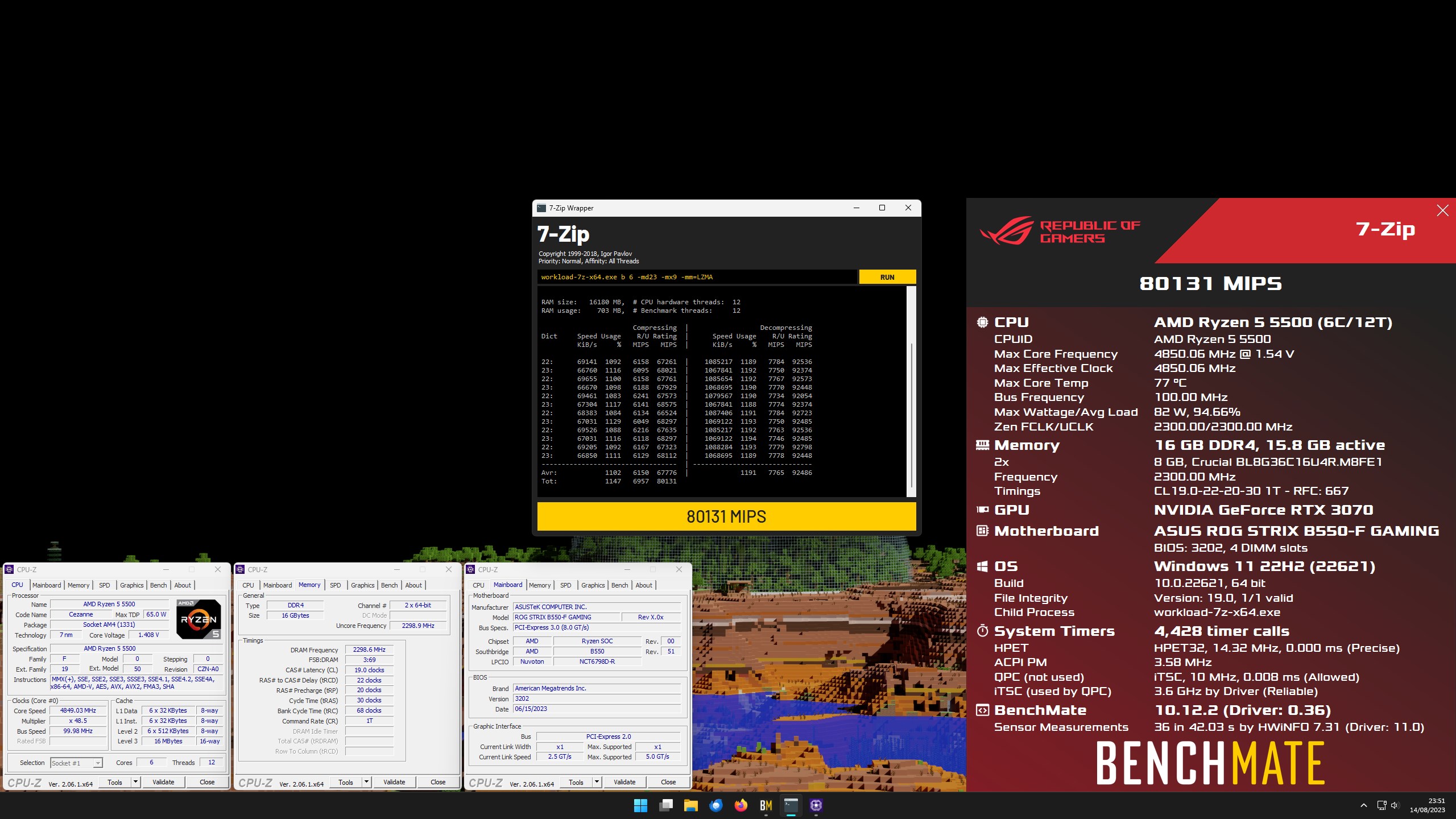Click Tools button in CPU-Z mainboard window
This screenshot has height=819, width=1456.
click(576, 782)
